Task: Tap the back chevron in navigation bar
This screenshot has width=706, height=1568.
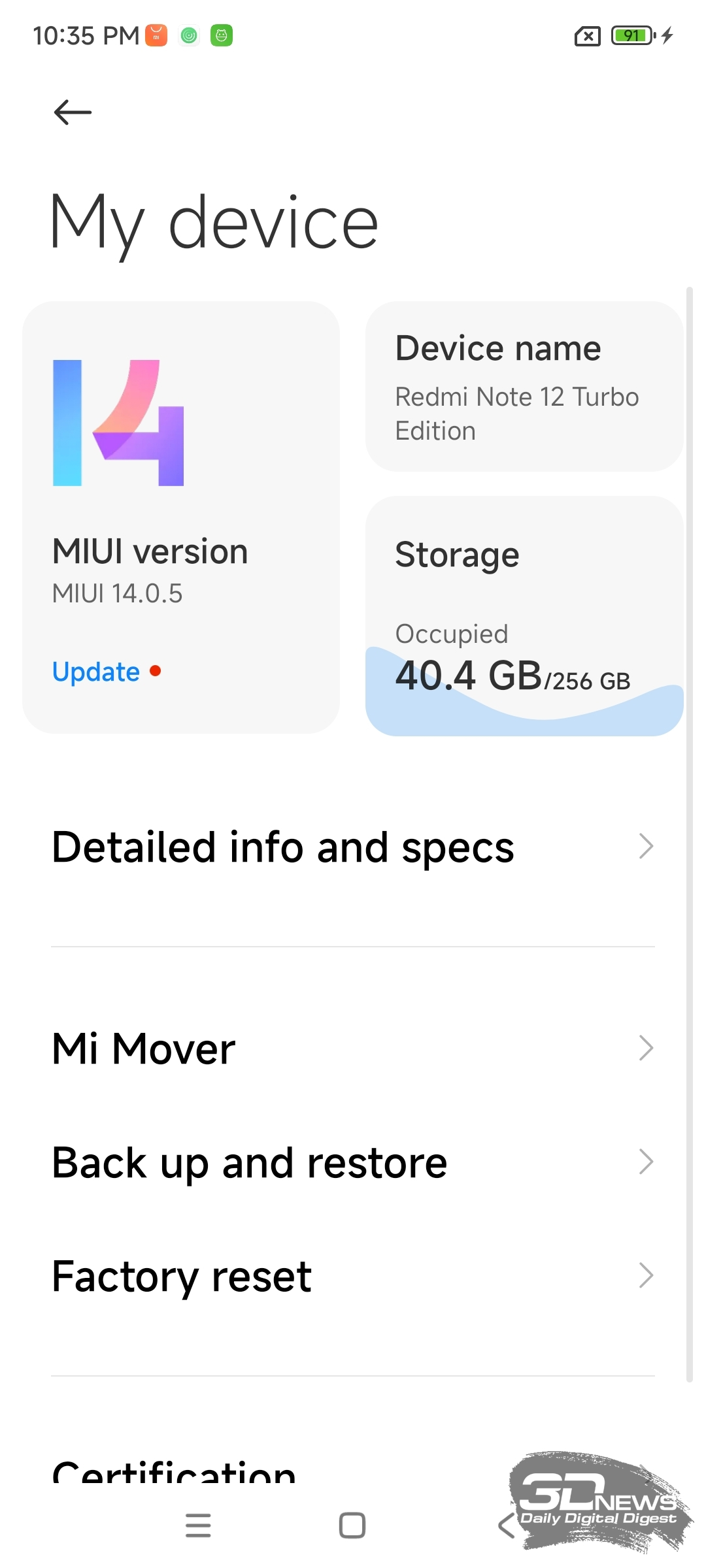Action: 507,1526
